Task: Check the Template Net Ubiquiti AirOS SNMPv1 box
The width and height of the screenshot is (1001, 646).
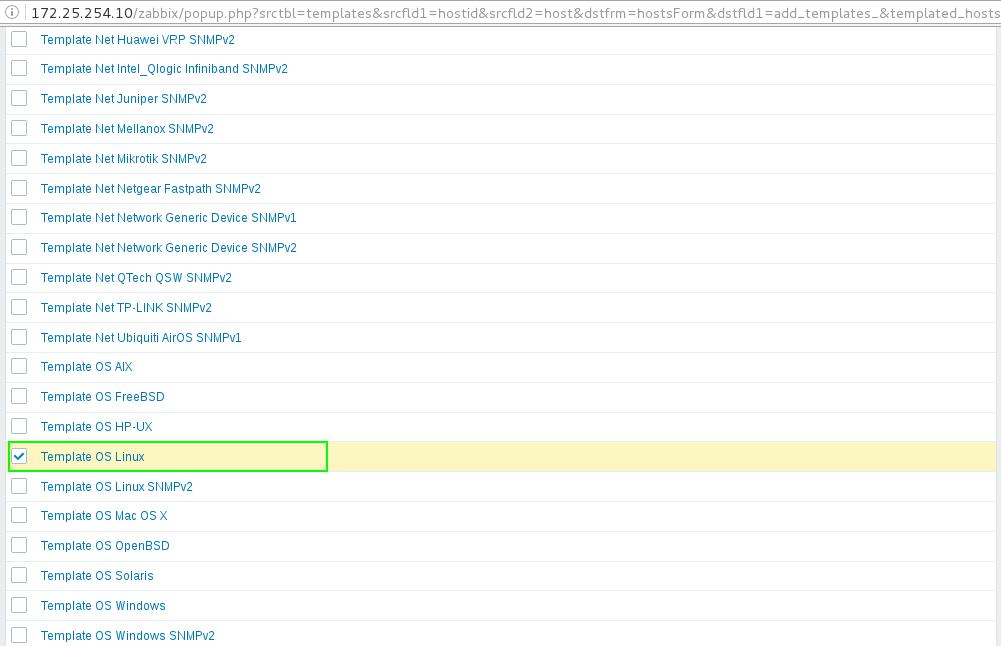Action: pos(19,337)
